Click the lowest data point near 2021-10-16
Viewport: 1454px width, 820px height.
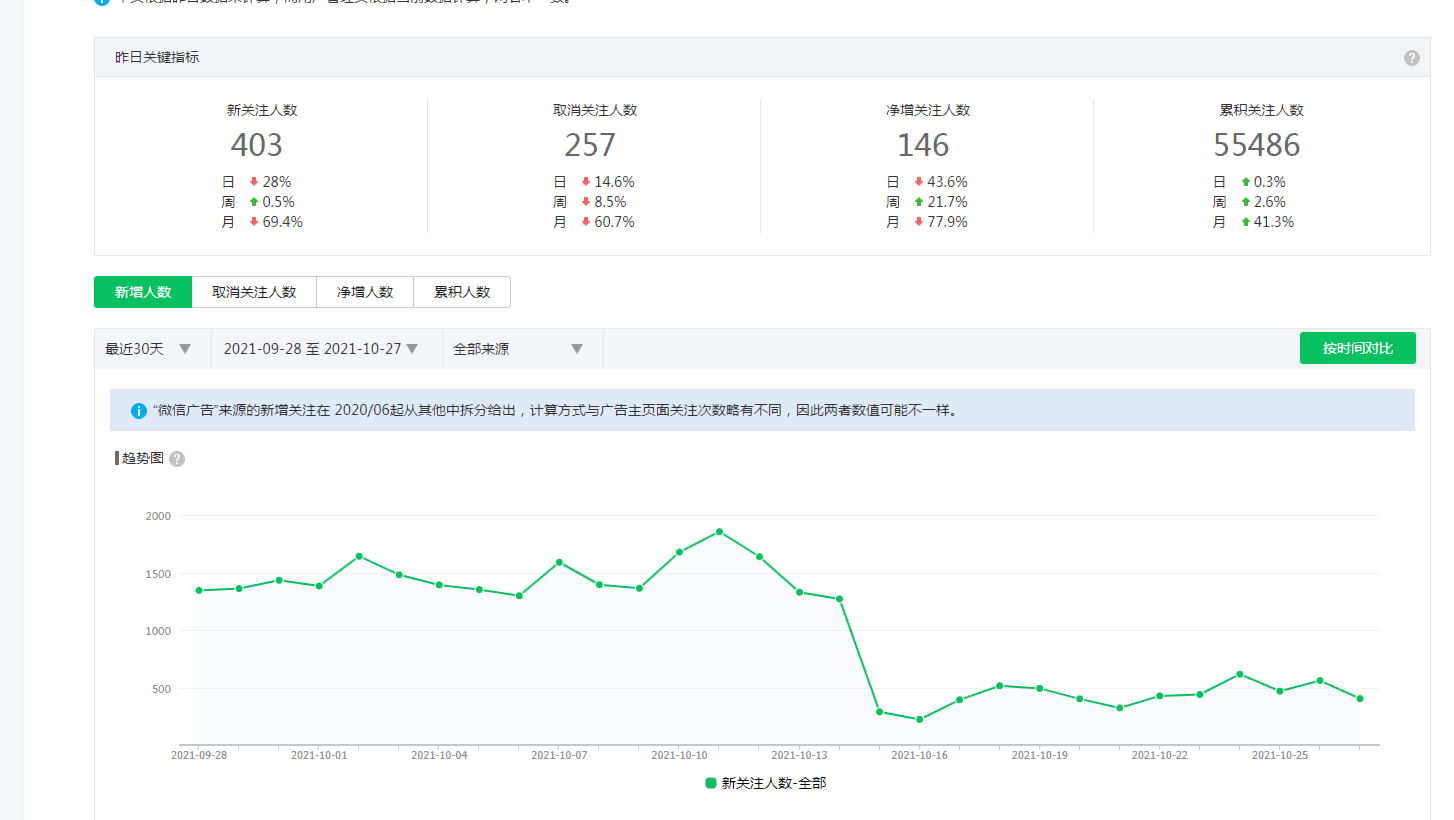pyautogui.click(x=919, y=719)
